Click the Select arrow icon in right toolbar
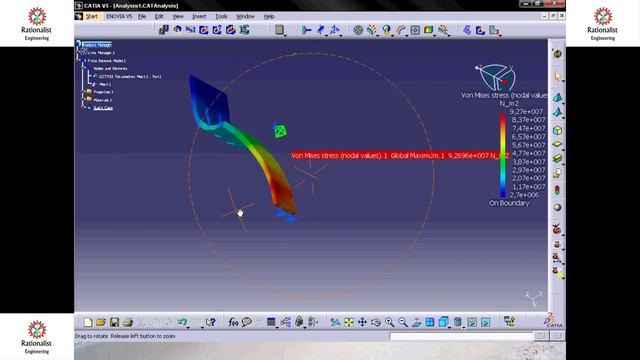This screenshot has height=360, width=640. pyautogui.click(x=558, y=77)
